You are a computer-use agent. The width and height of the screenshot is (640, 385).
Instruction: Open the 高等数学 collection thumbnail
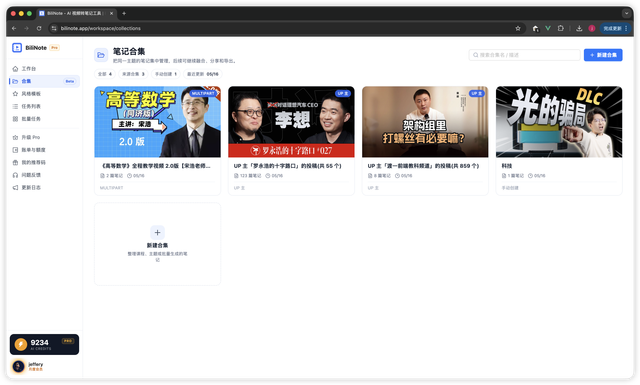point(158,122)
